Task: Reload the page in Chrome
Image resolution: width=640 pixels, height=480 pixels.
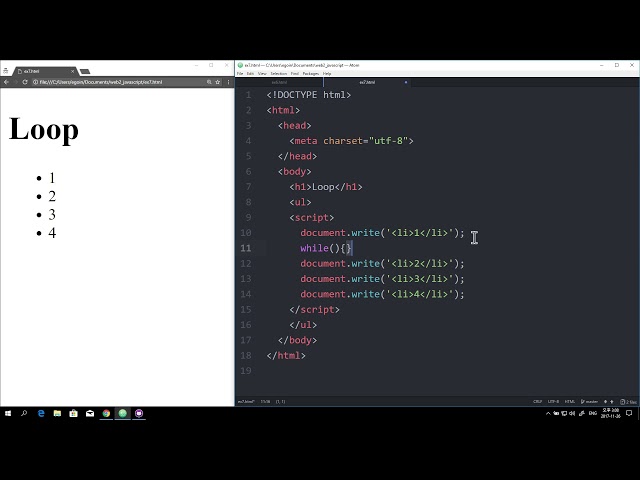Action: click(25, 82)
